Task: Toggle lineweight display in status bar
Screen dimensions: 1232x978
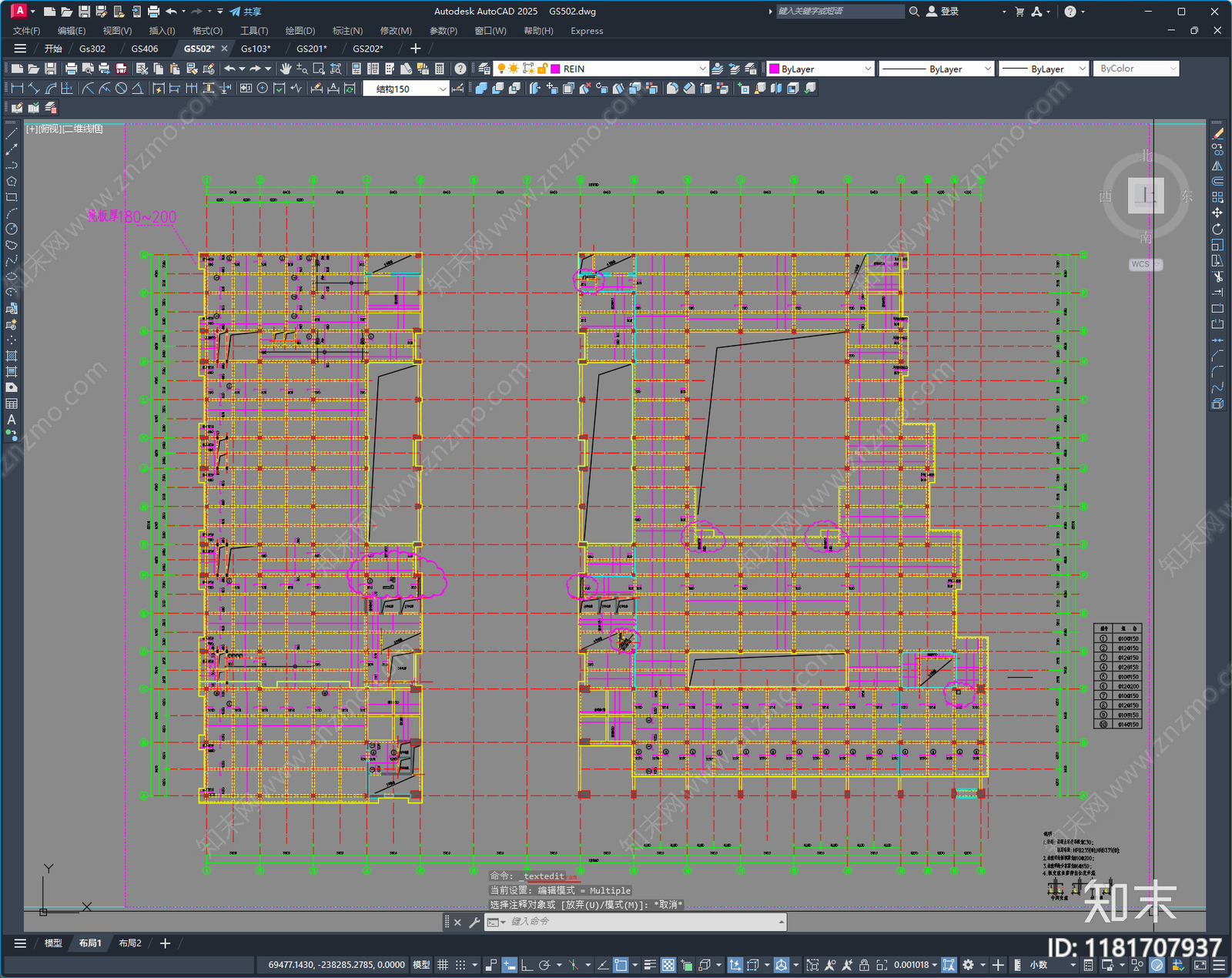Action: coord(650,965)
